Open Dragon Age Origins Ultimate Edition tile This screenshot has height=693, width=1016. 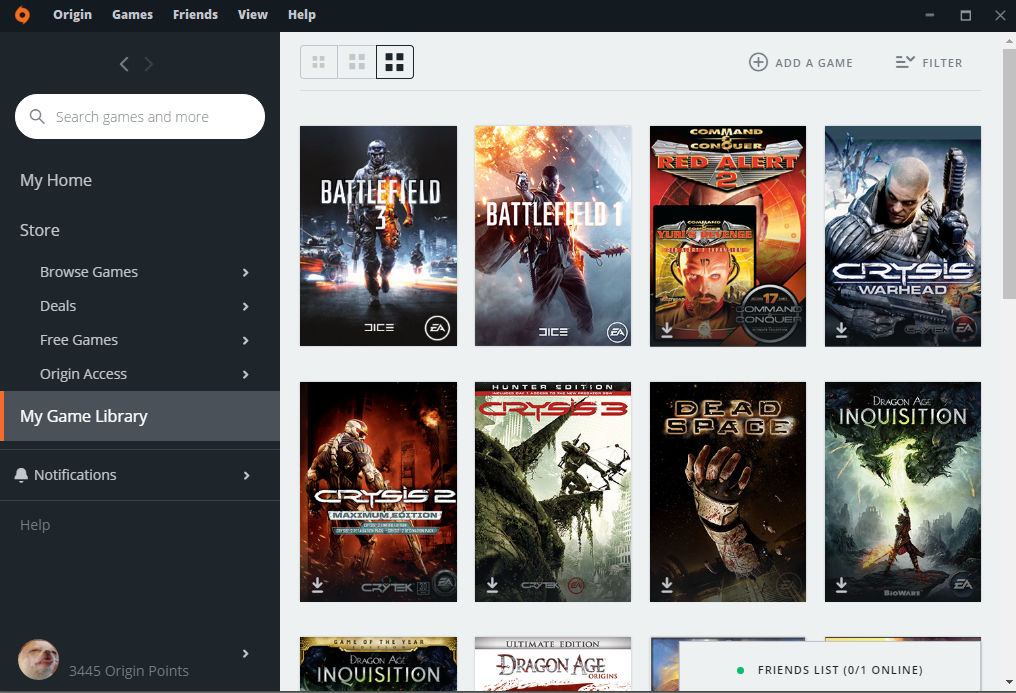point(553,664)
